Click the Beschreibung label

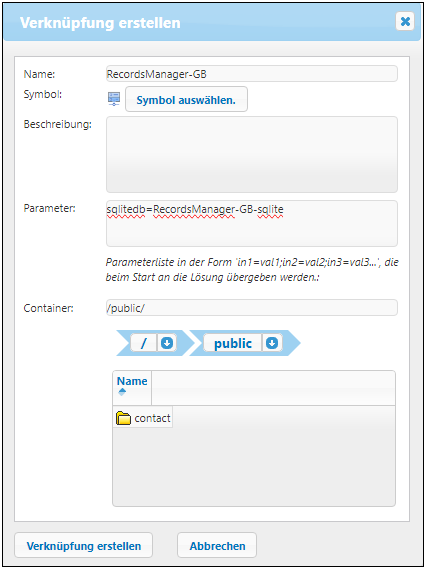click(58, 124)
